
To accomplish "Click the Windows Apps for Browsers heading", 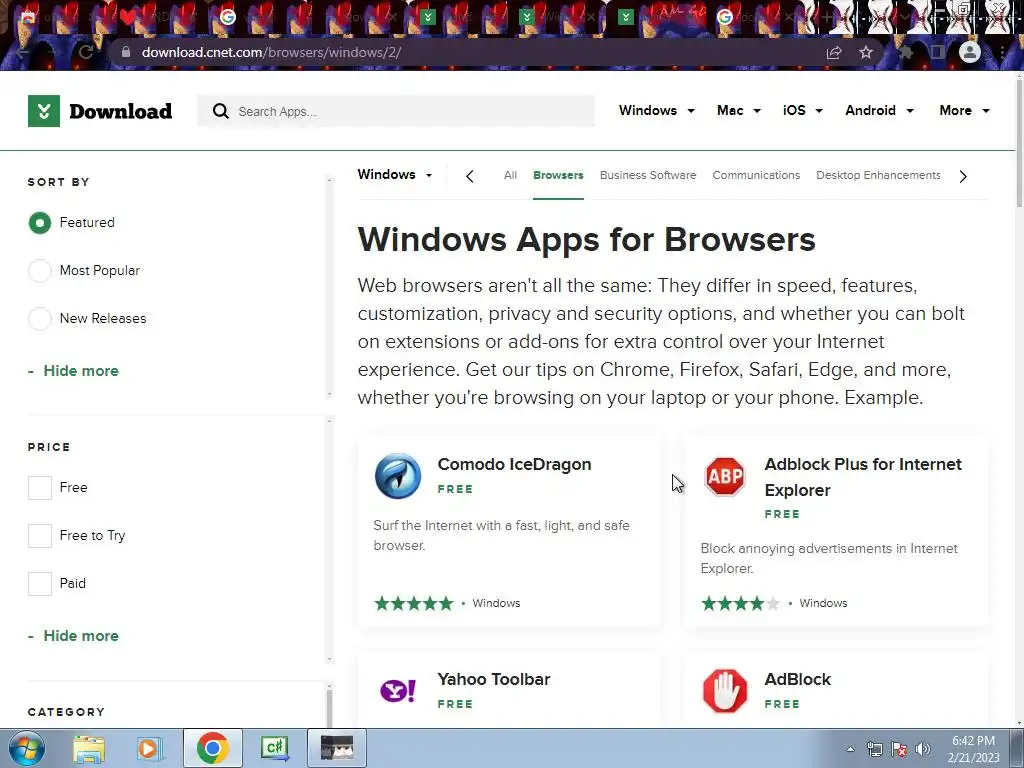I will point(586,240).
